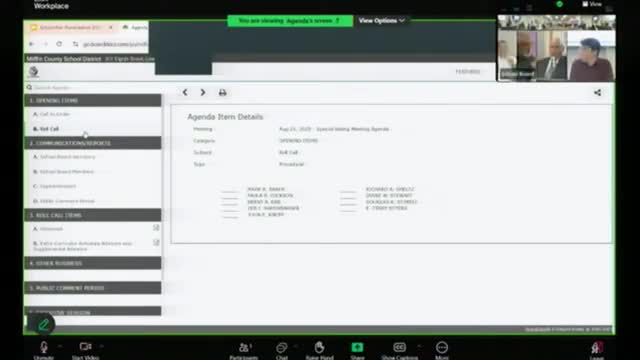Click the print icon in agenda toolbar
Viewport: 640px width, 360px height.
pyautogui.click(x=222, y=92)
